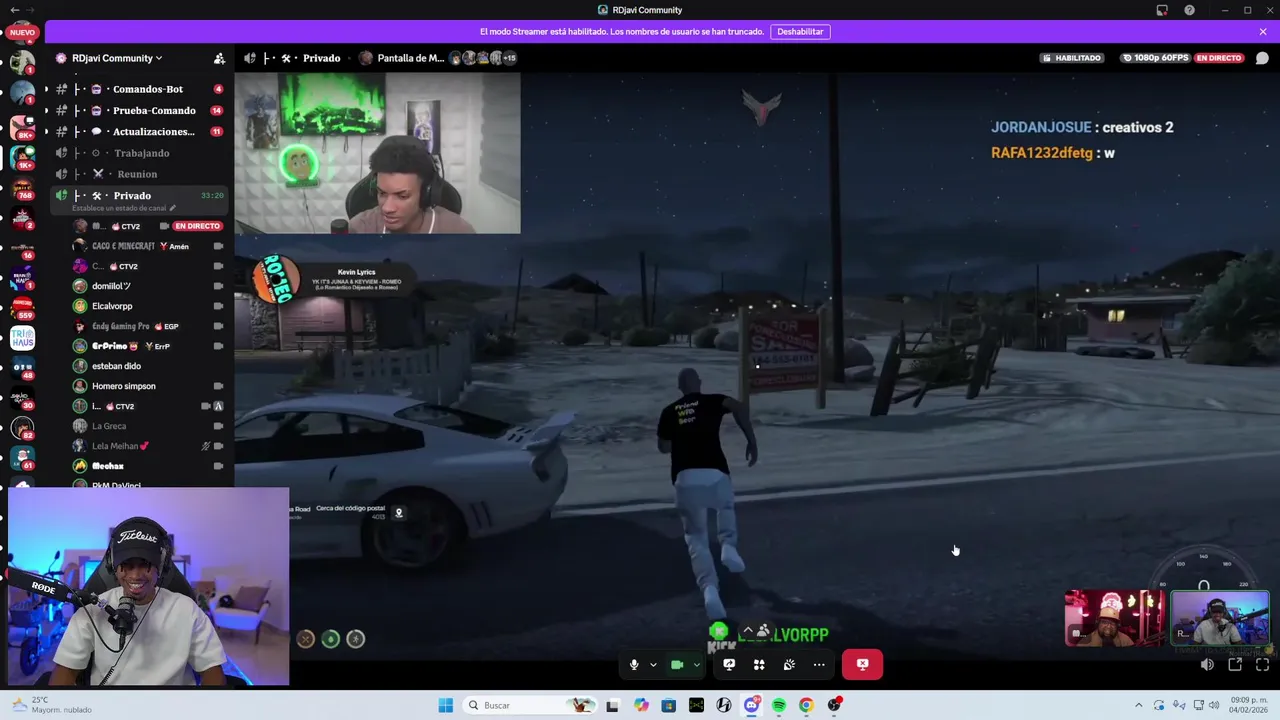Screen dimensions: 1280x720
Task: Select user Mechax in voice list
Action: click(x=148, y=466)
